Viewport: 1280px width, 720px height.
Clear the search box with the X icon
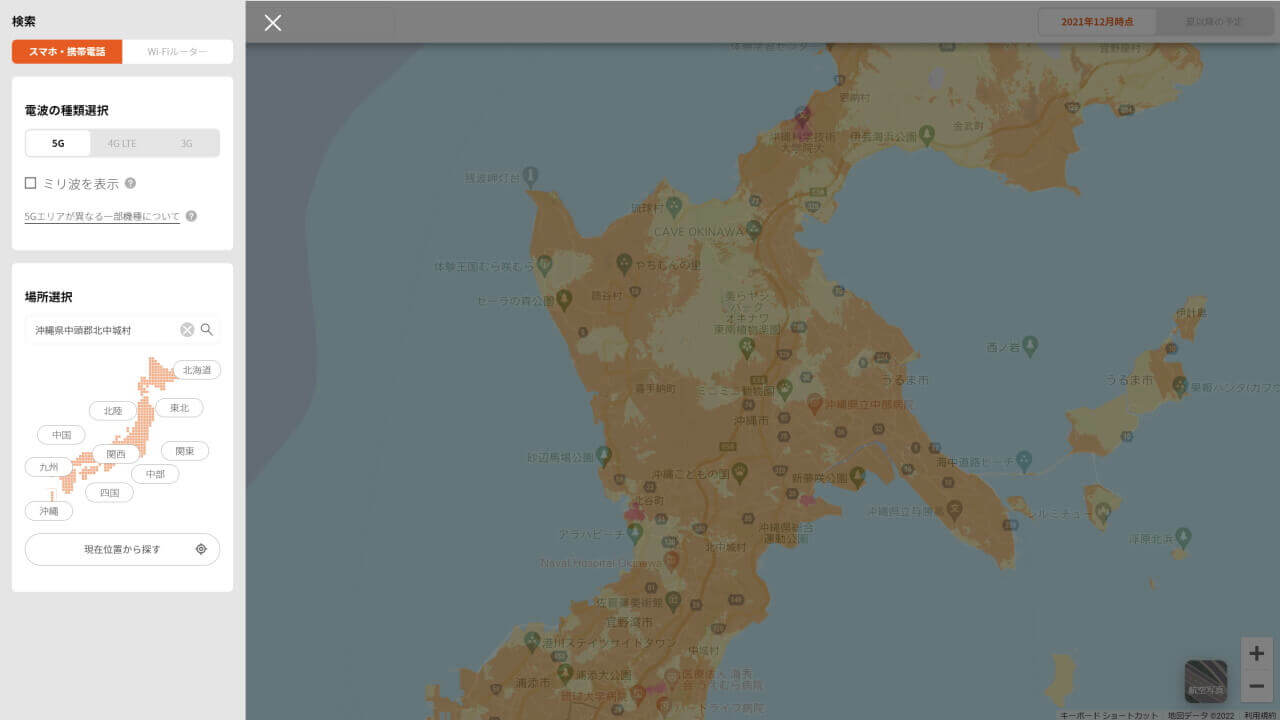[187, 329]
